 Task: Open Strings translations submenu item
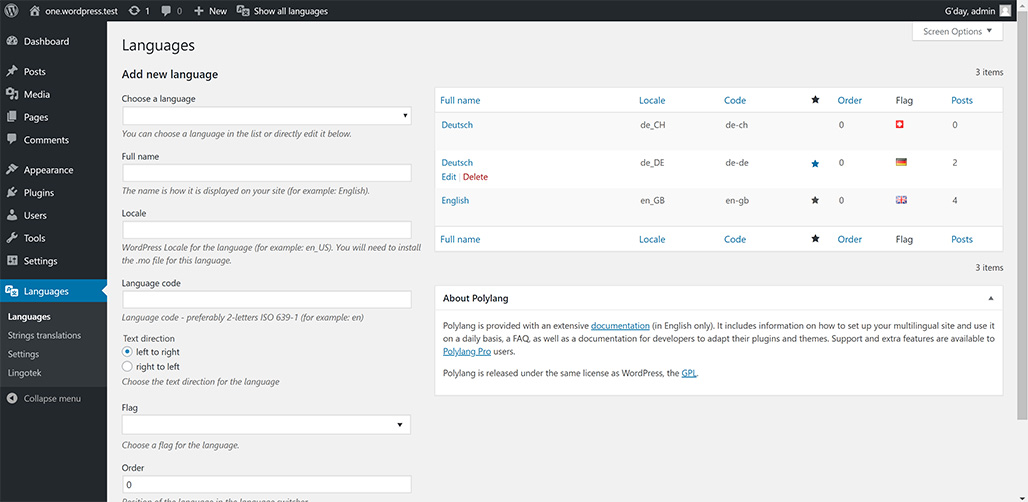pos(45,336)
